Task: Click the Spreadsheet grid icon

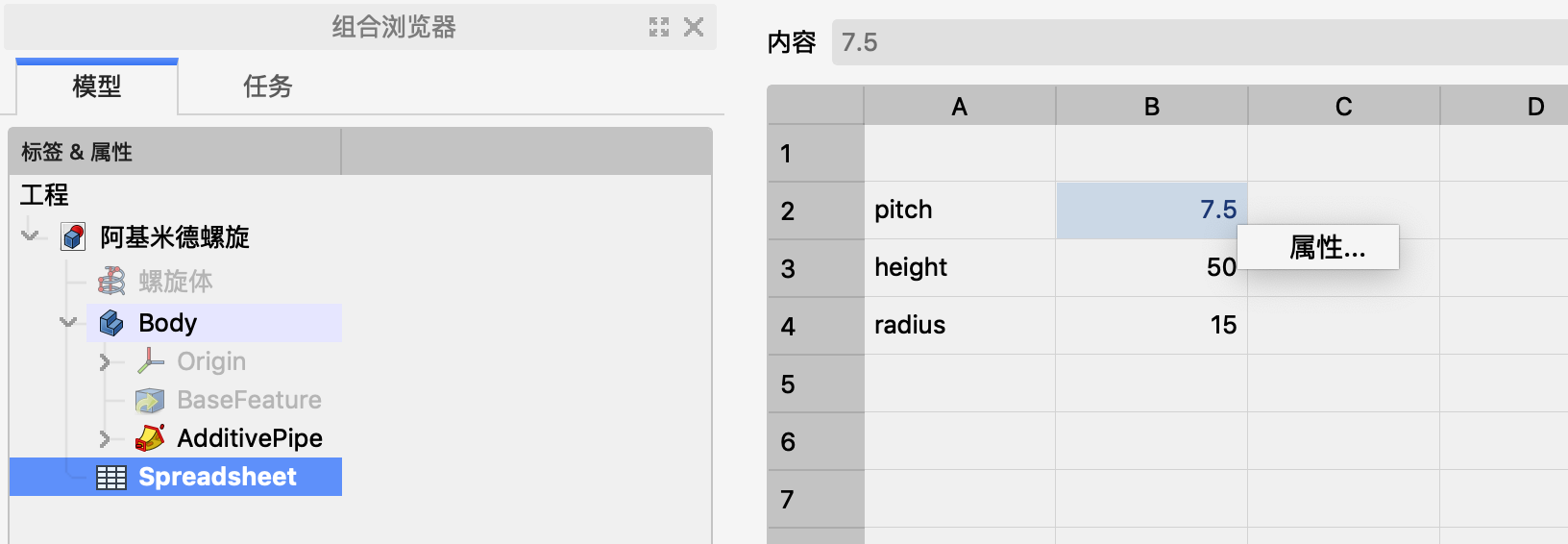Action: coord(111,478)
